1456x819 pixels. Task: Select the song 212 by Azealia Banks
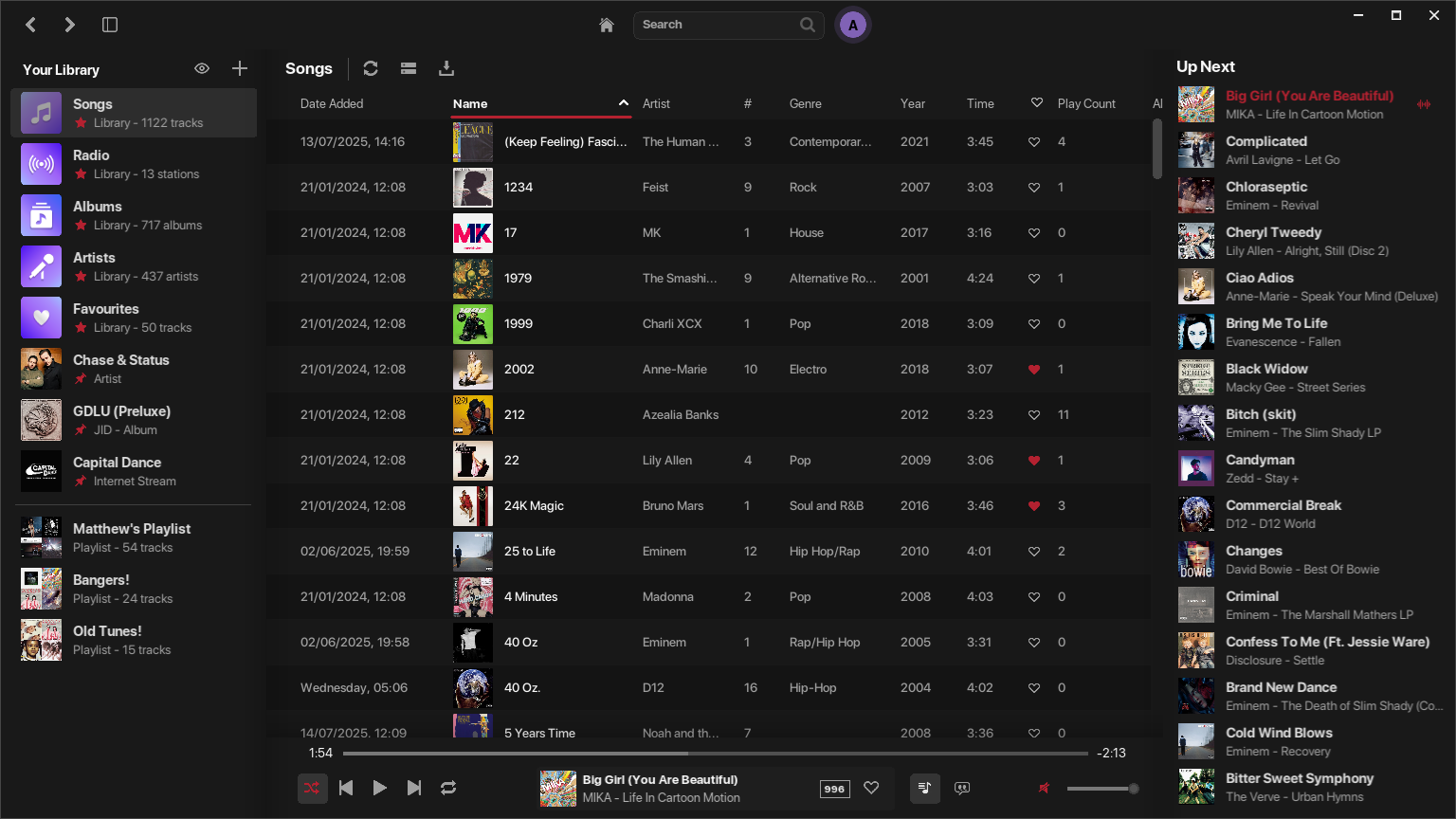click(x=711, y=415)
